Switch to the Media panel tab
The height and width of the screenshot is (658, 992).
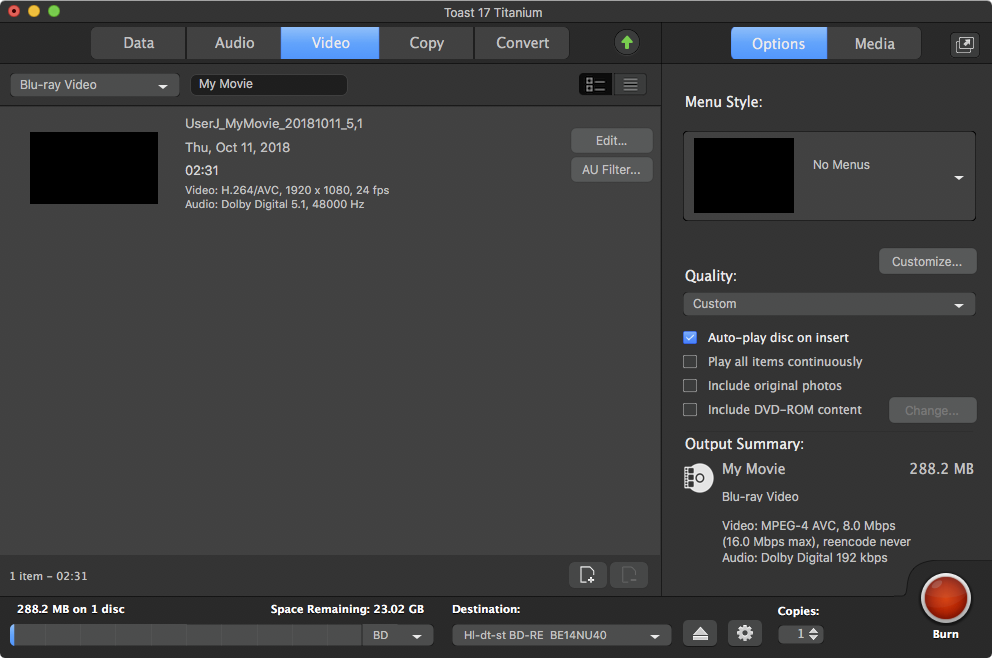[874, 44]
